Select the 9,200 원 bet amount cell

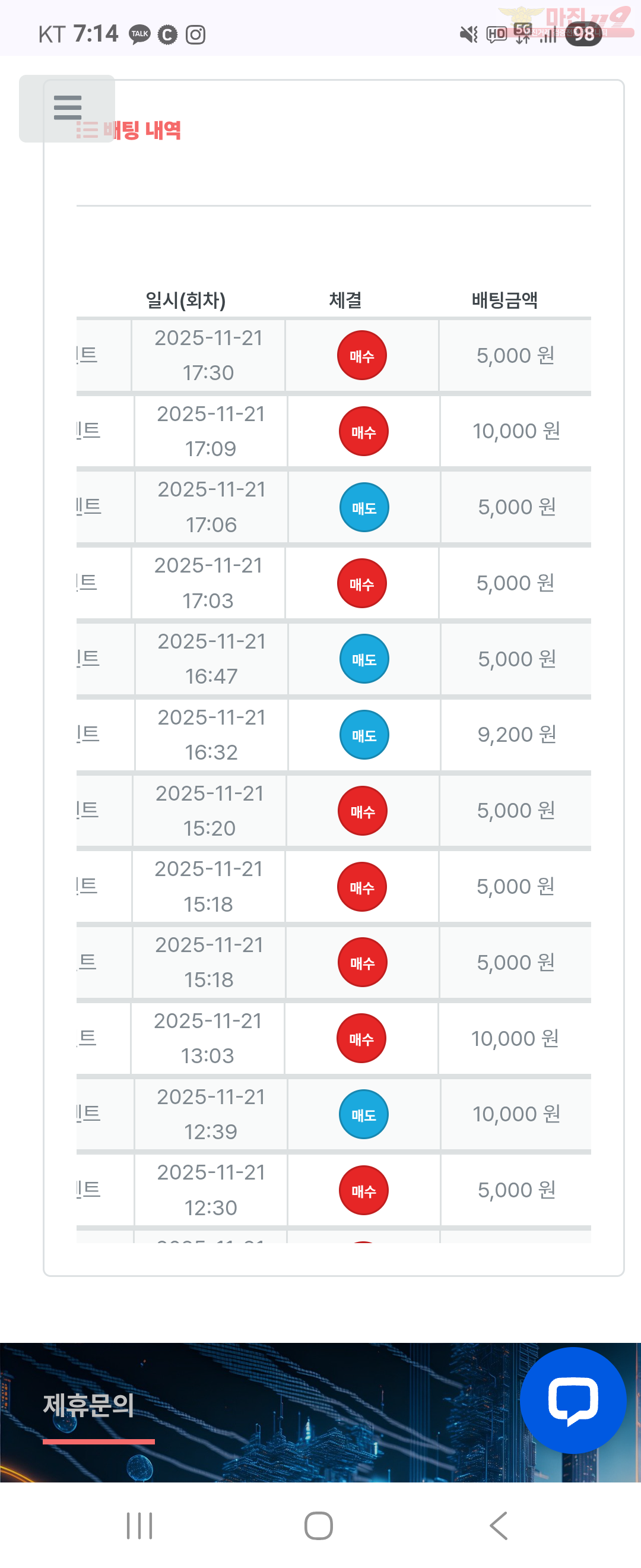[516, 735]
